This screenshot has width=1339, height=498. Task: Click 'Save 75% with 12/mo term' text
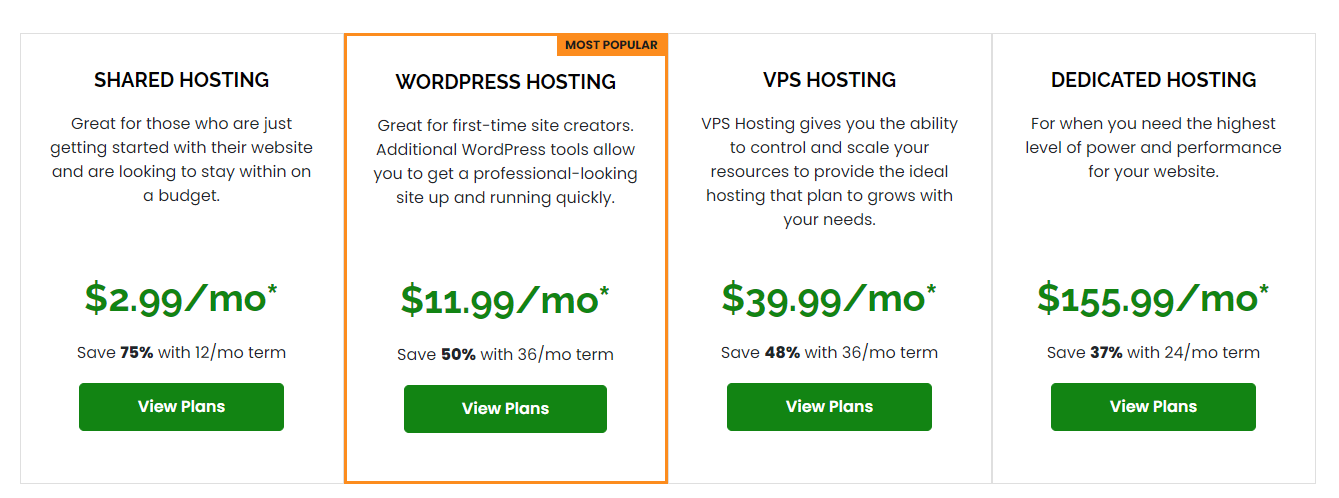(x=181, y=353)
